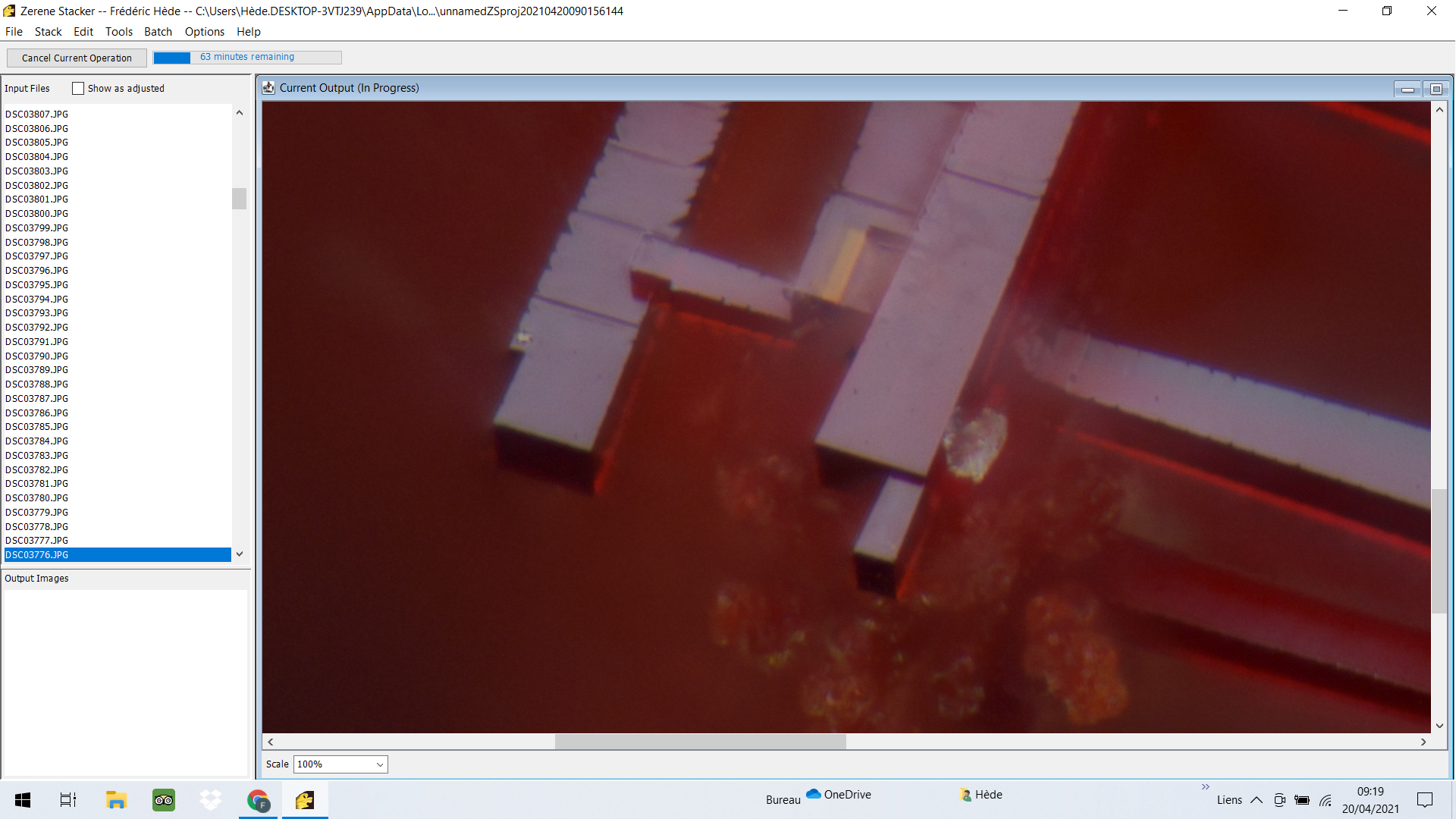Screen dimensions: 1456x819
Task: Open the Scale 100% dropdown
Action: (x=340, y=764)
